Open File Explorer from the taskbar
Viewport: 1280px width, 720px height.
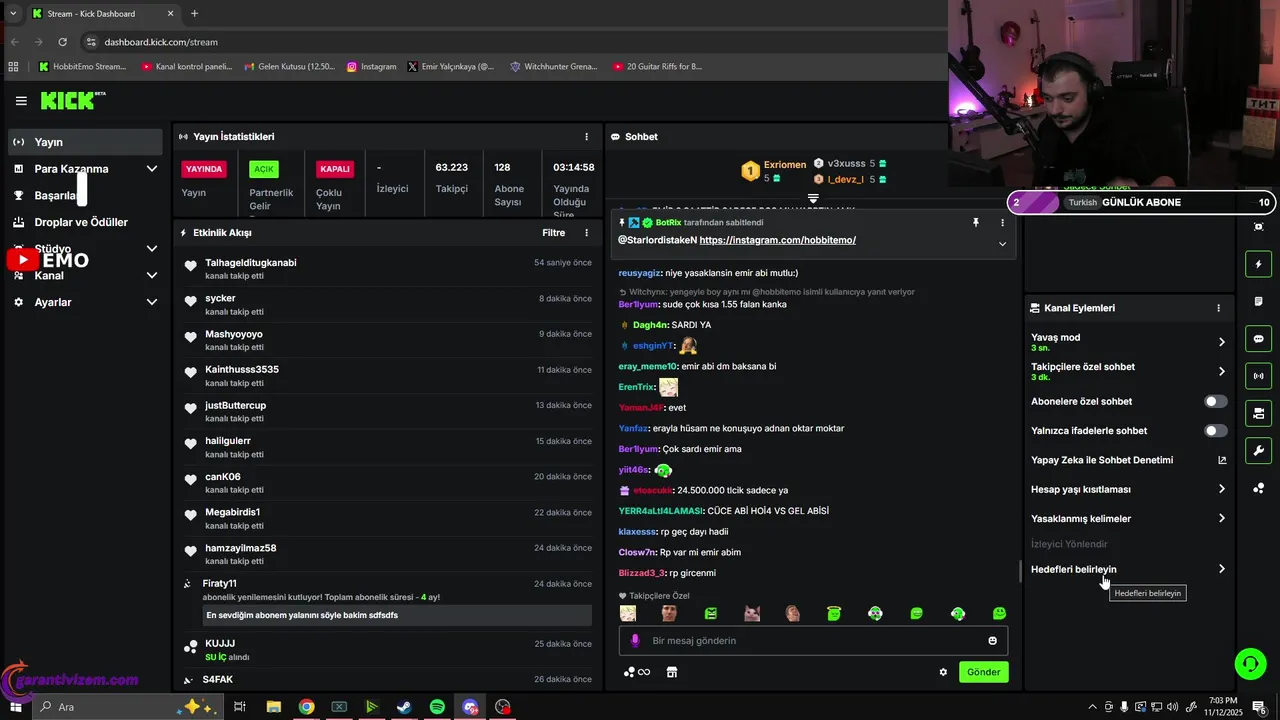point(273,707)
